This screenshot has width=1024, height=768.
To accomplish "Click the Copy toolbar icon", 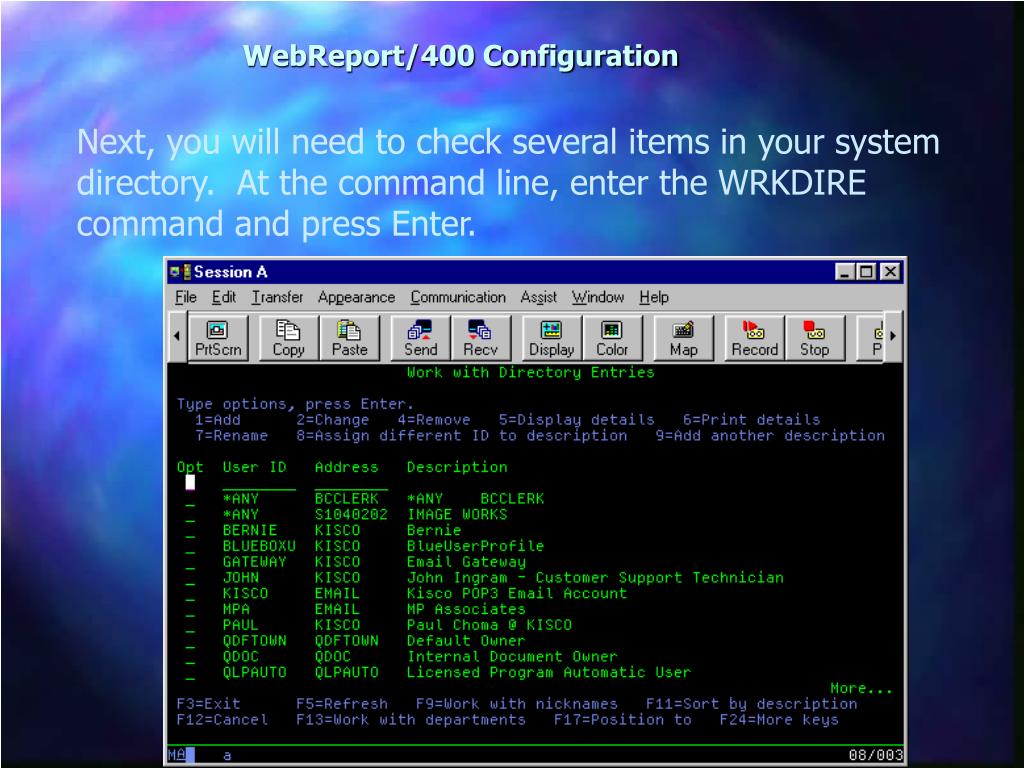I will pyautogui.click(x=289, y=338).
